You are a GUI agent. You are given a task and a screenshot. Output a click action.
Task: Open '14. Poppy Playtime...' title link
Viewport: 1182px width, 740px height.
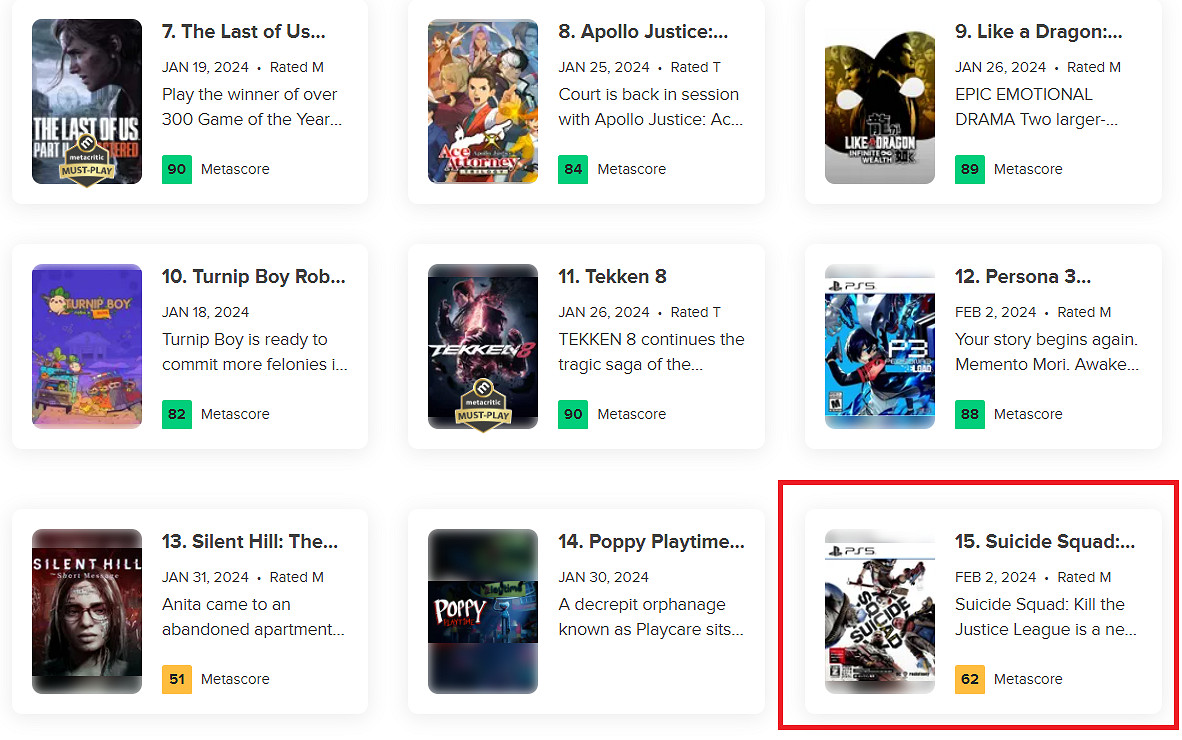[651, 542]
